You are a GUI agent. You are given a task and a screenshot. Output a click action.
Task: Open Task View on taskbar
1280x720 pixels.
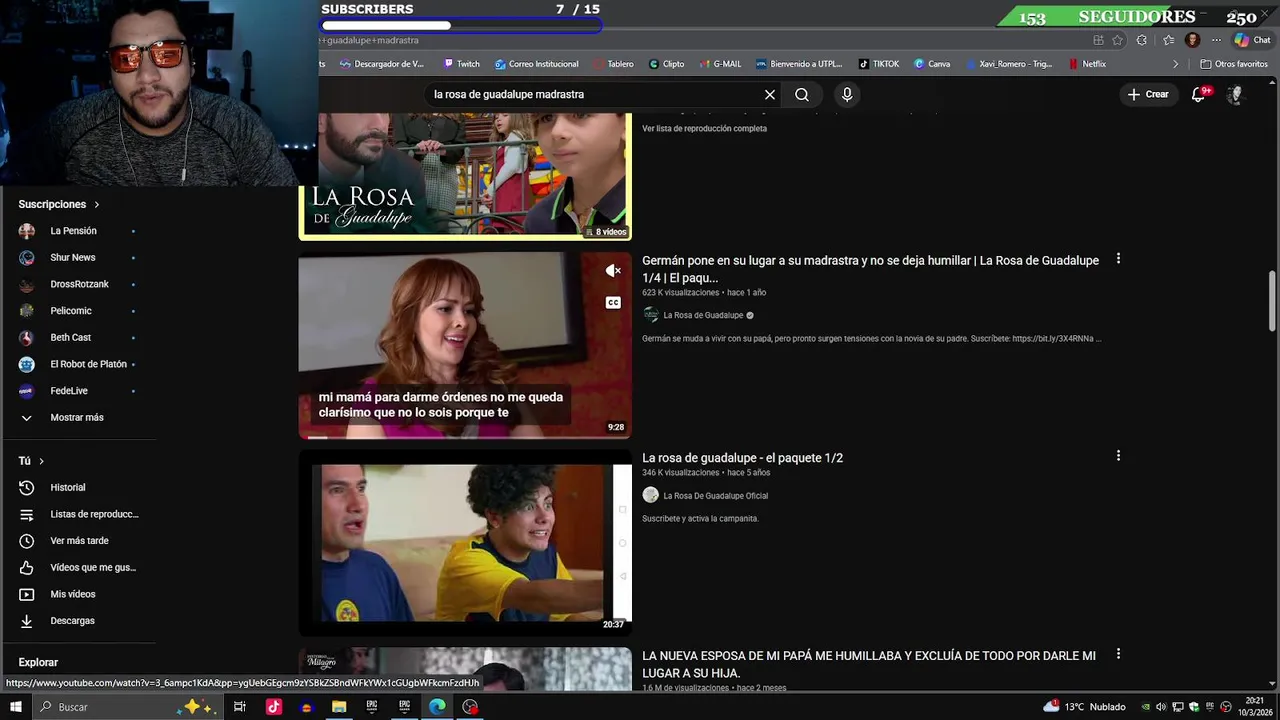240,707
